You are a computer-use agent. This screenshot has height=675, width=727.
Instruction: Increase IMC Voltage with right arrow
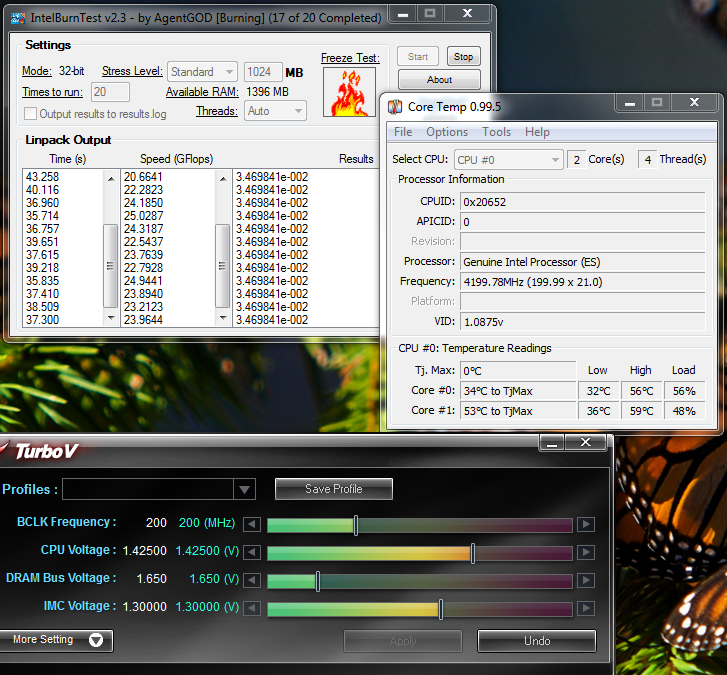586,608
